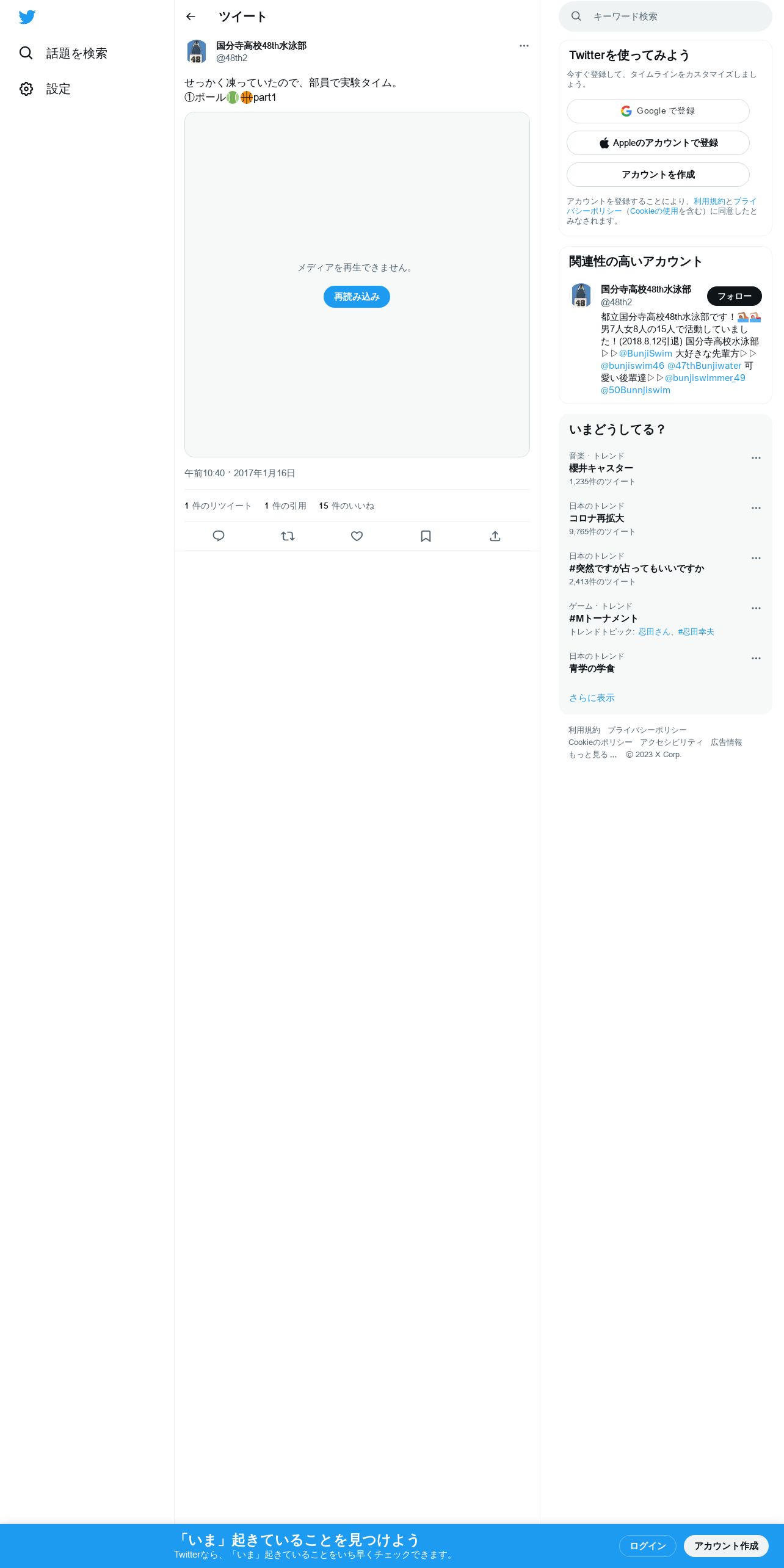Open 設定 label in sidebar

tap(59, 89)
